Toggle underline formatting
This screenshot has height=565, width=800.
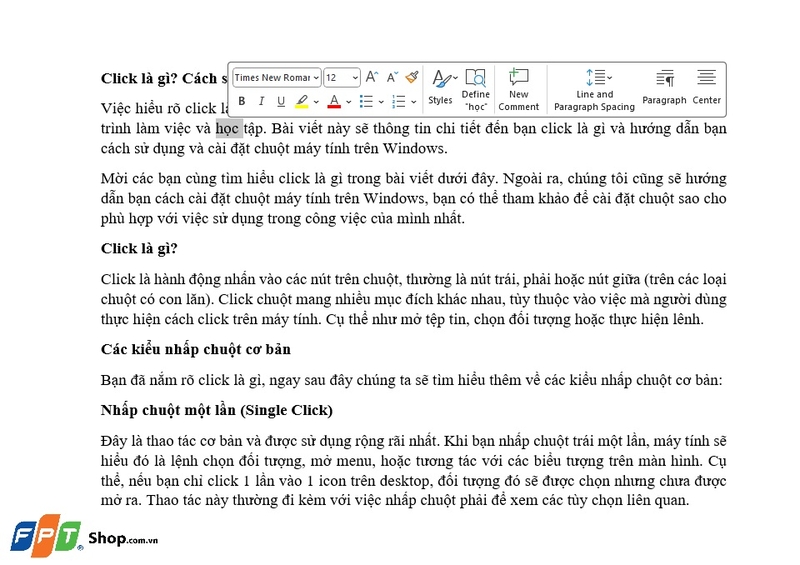[281, 101]
